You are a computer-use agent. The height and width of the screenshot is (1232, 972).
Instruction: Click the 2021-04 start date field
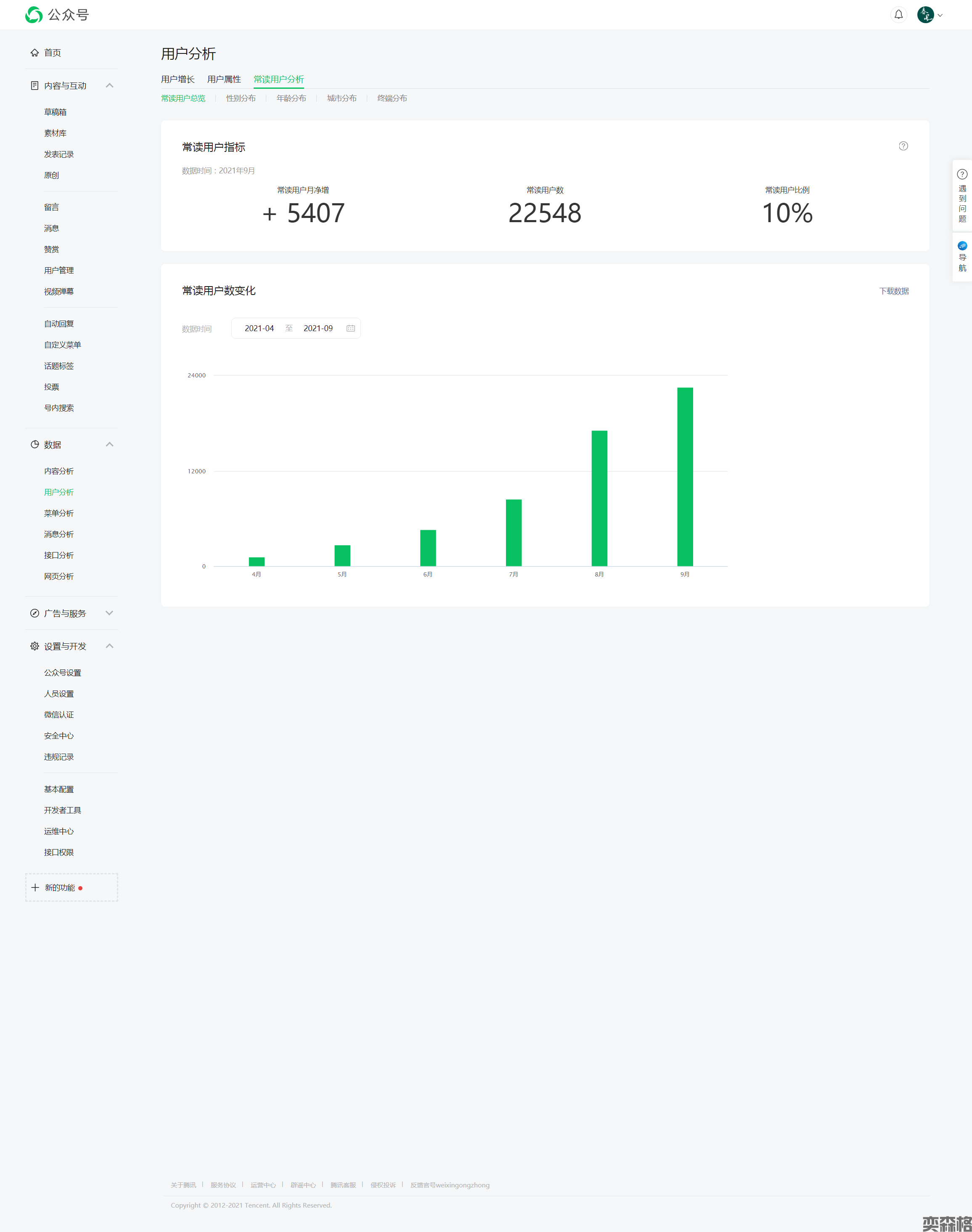(259, 329)
